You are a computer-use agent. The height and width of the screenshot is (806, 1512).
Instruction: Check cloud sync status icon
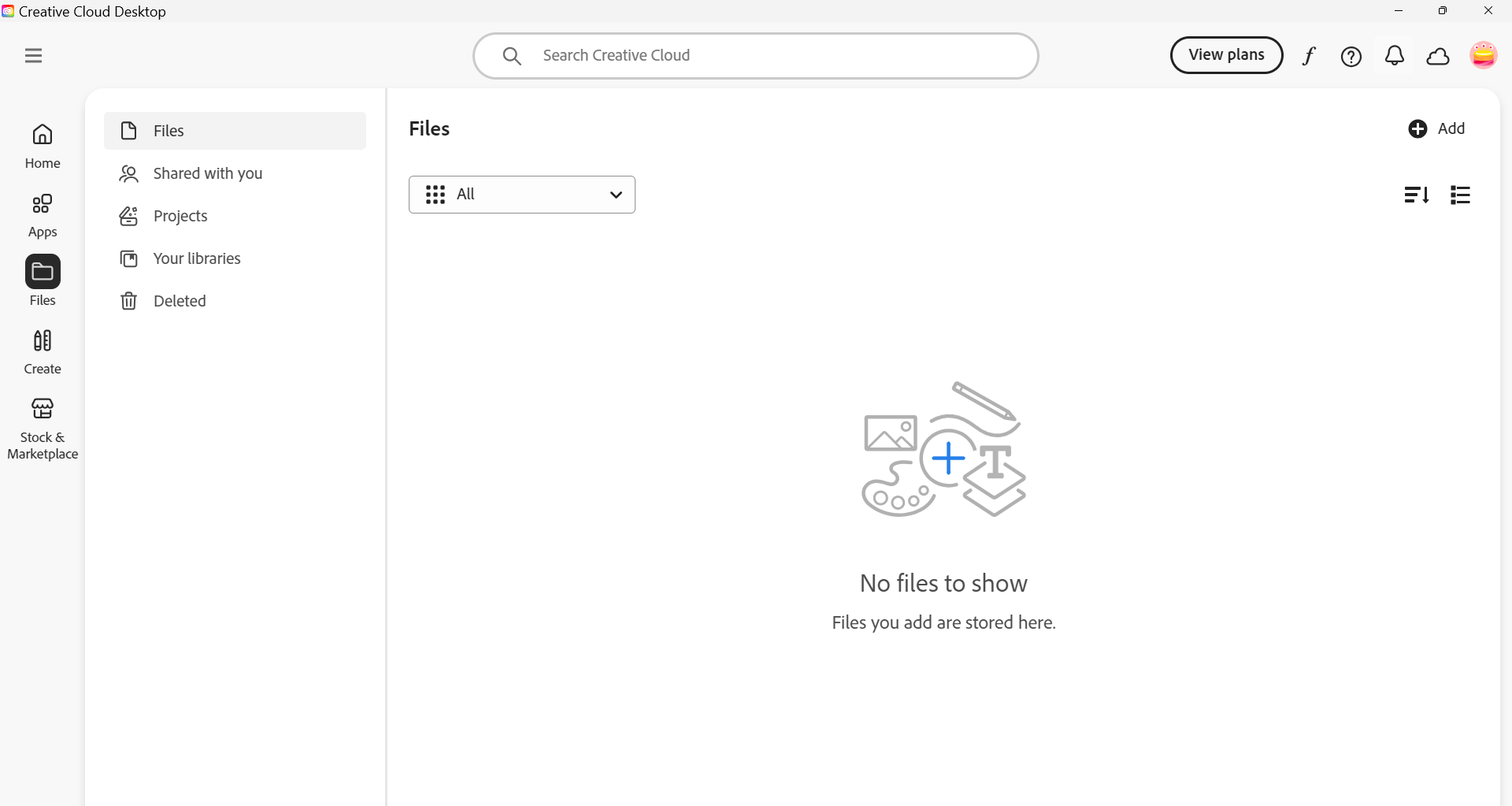tap(1438, 57)
